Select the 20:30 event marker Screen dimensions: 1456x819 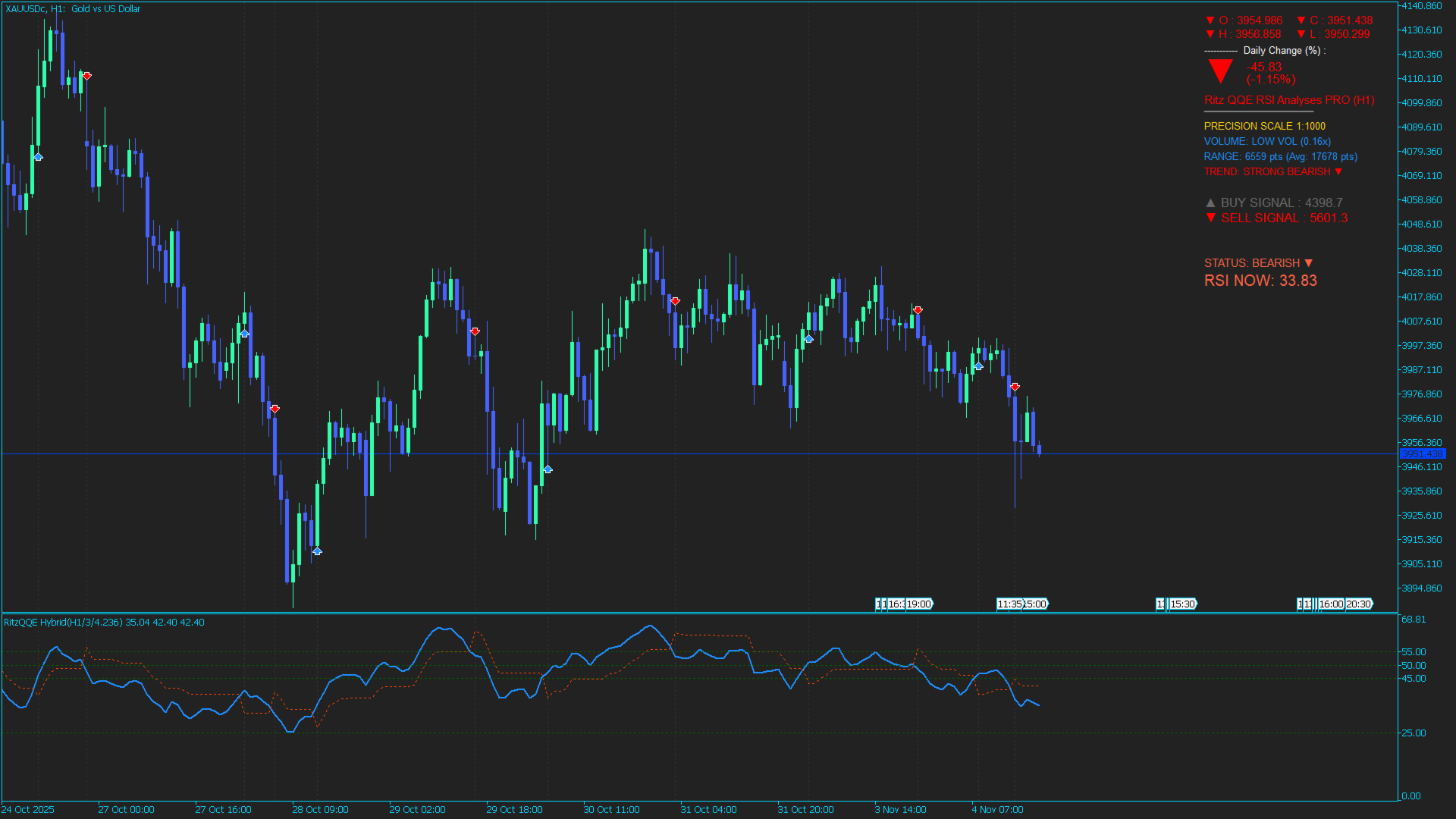[1358, 604]
